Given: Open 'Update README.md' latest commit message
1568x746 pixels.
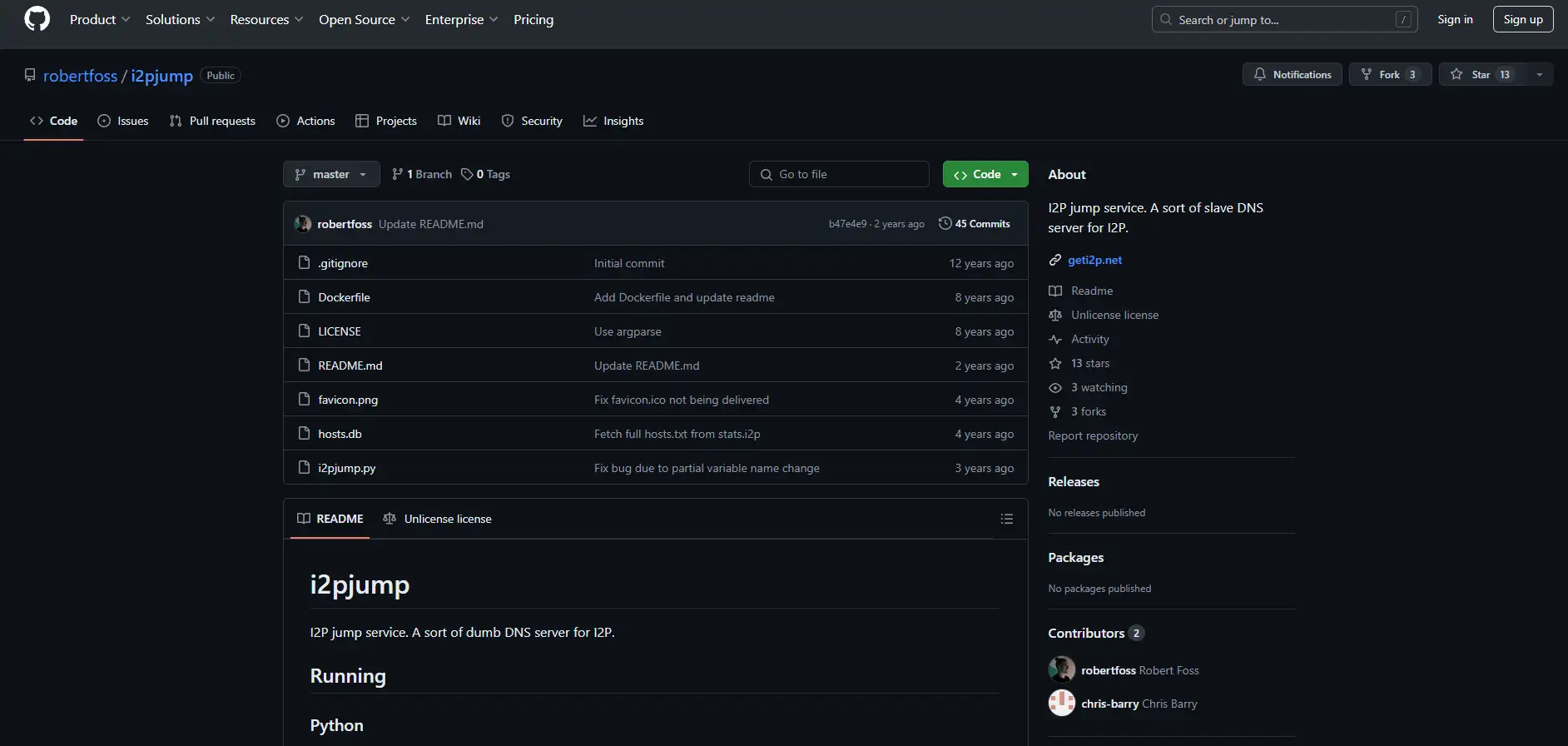Looking at the screenshot, I should pos(431,224).
